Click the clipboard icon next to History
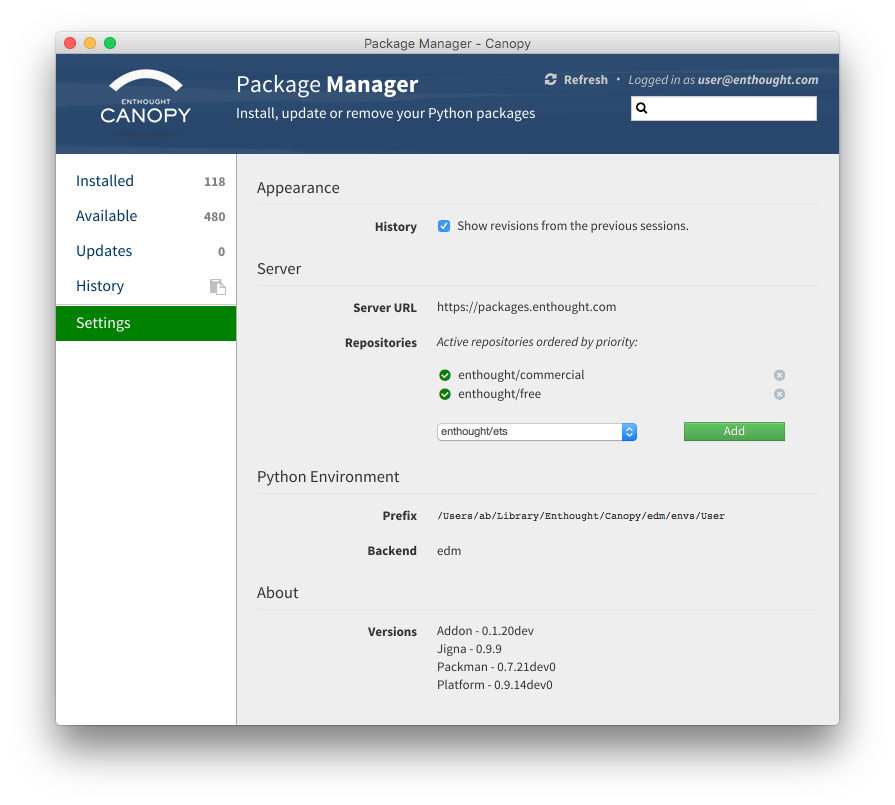 tap(217, 286)
